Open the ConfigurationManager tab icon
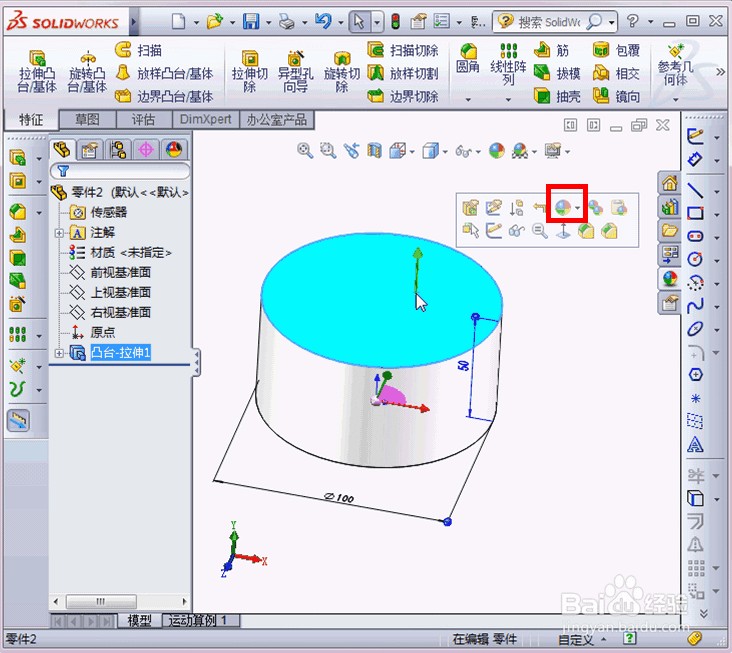The height and width of the screenshot is (653, 732). pos(118,150)
